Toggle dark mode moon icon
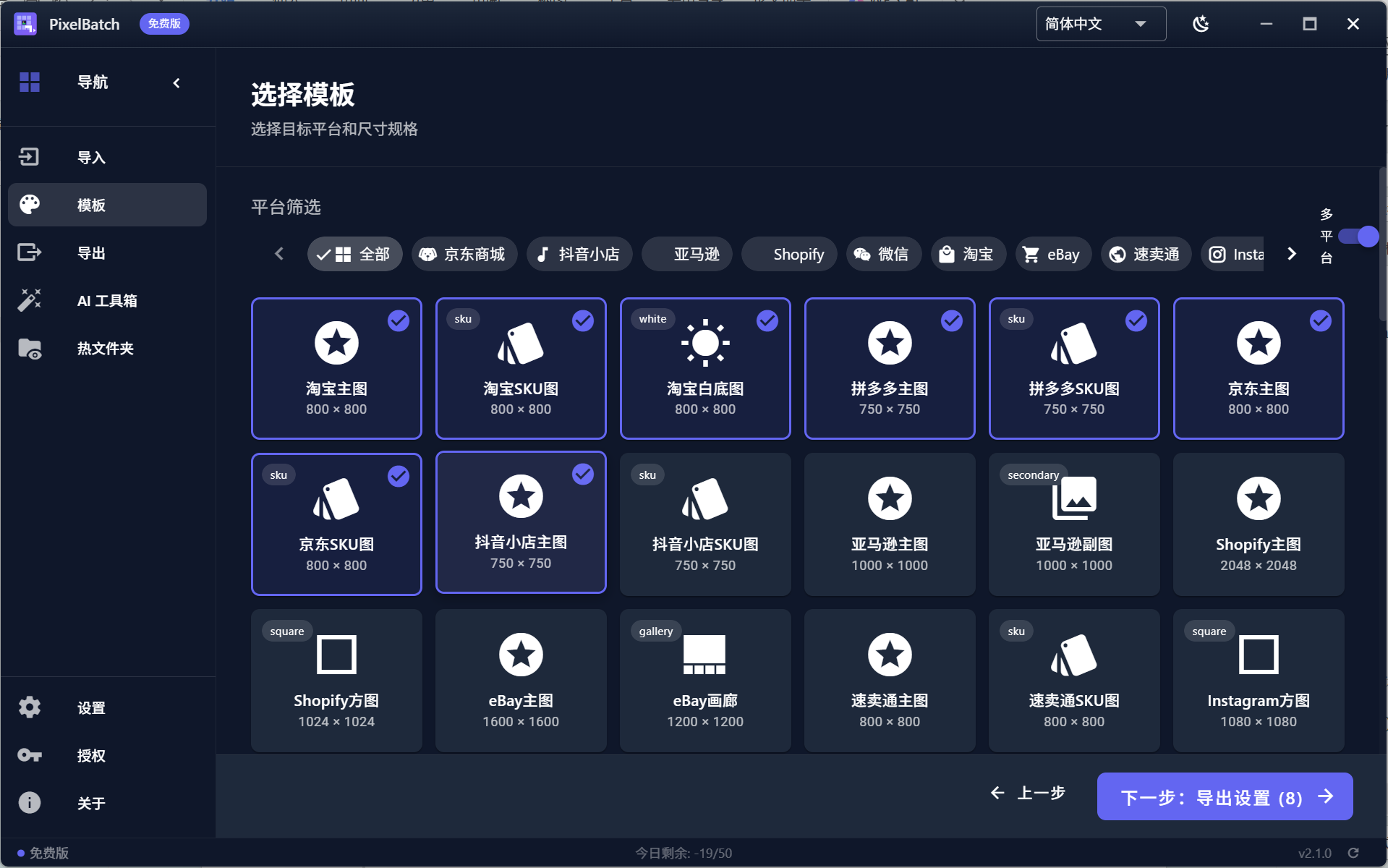The width and height of the screenshot is (1388, 868). coord(1201,24)
